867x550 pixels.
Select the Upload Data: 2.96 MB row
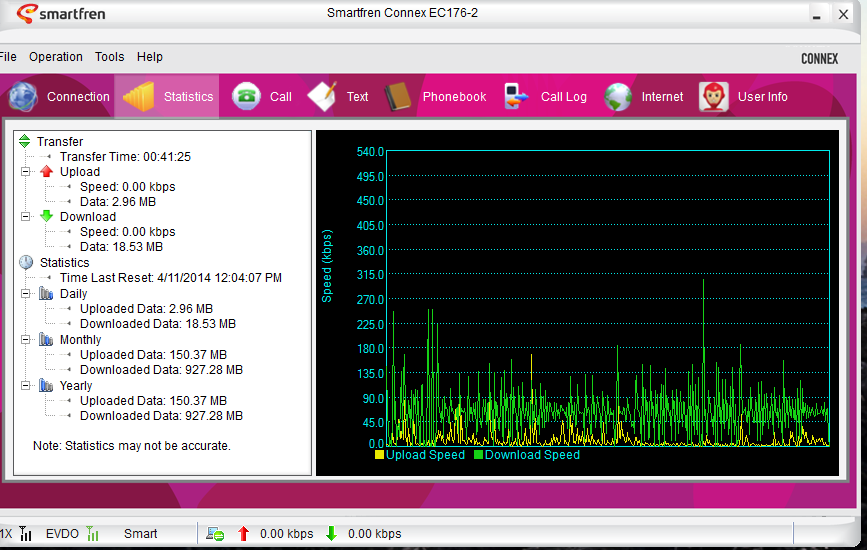[x=118, y=202]
